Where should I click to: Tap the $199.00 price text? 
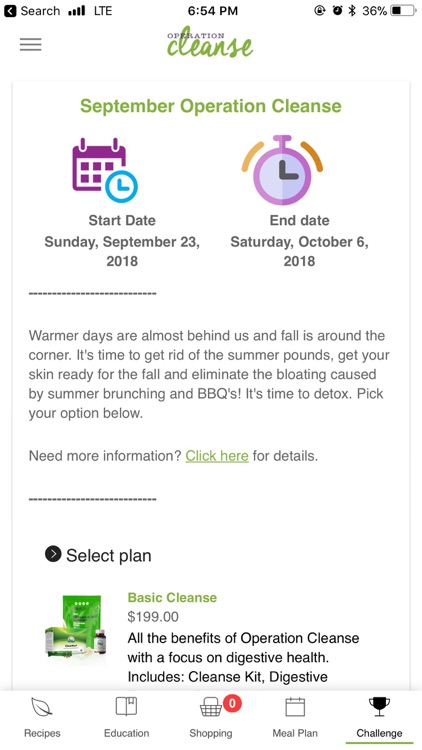[x=153, y=617]
